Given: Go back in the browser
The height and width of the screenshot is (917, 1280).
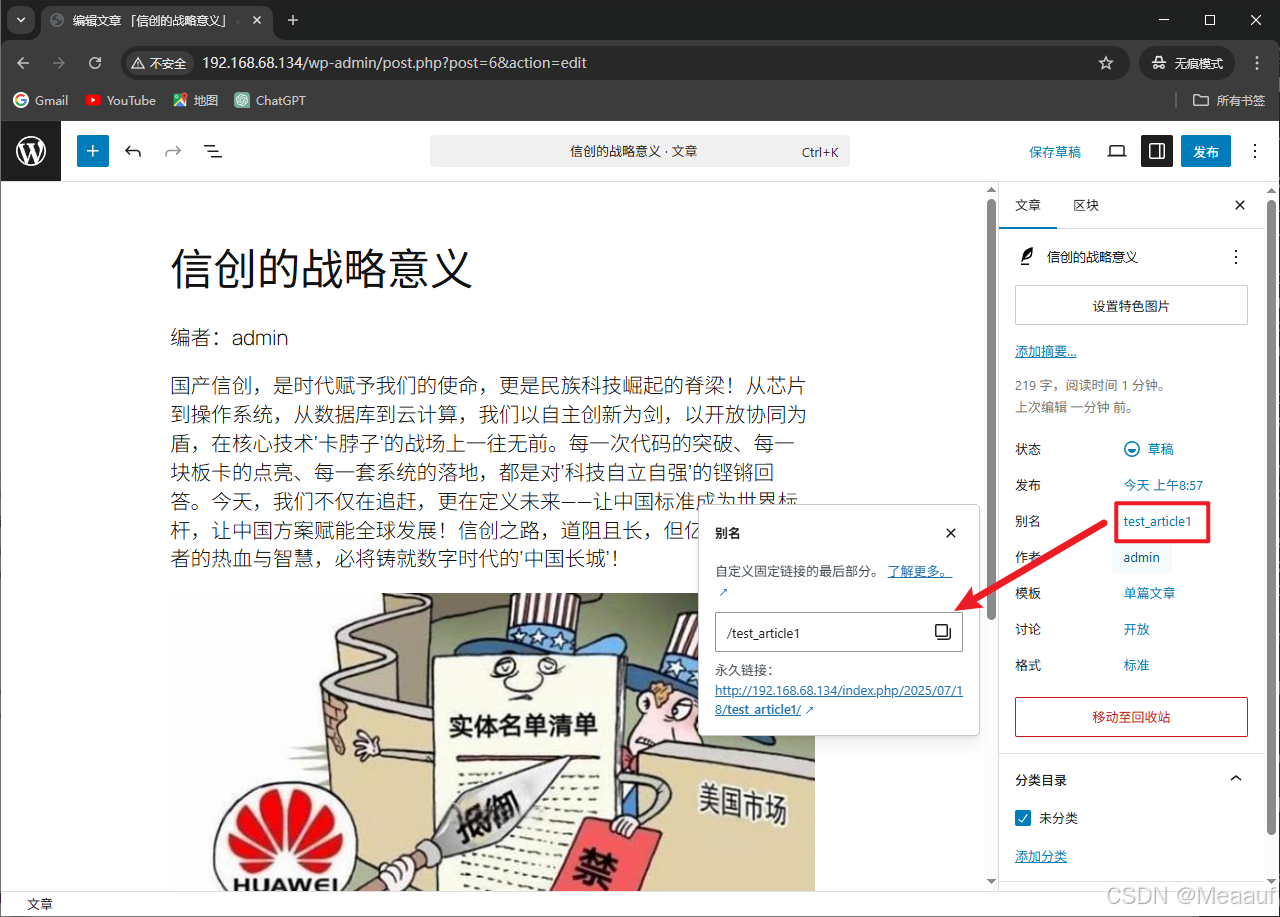Looking at the screenshot, I should pyautogui.click(x=24, y=63).
